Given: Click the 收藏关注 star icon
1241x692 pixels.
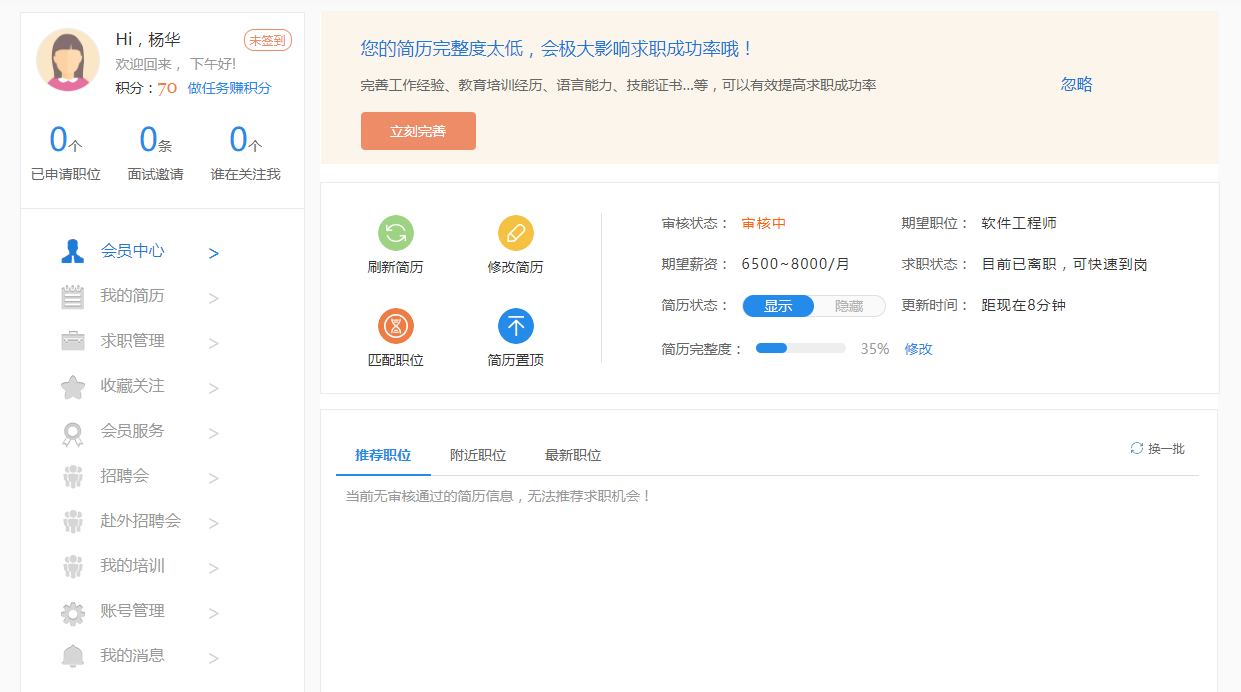Looking at the screenshot, I should pyautogui.click(x=73, y=387).
